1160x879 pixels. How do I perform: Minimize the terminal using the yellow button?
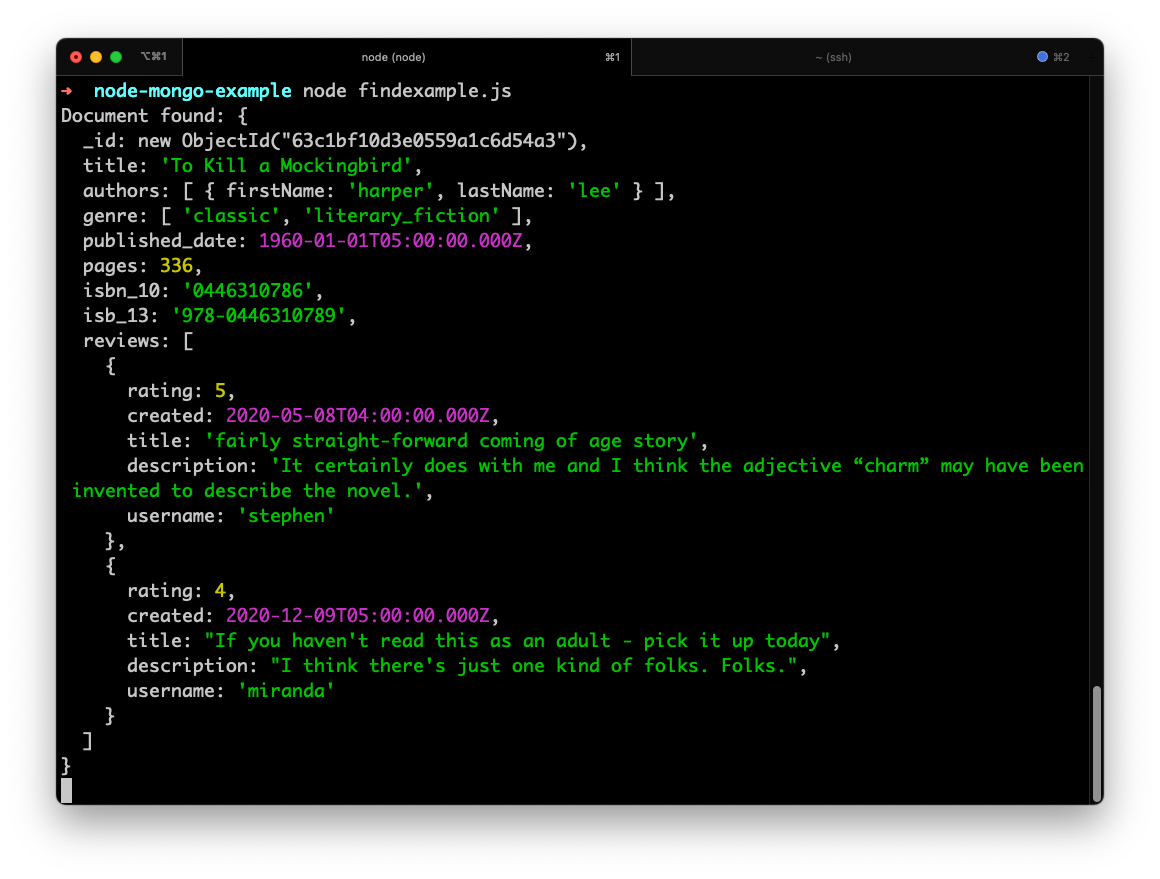95,57
